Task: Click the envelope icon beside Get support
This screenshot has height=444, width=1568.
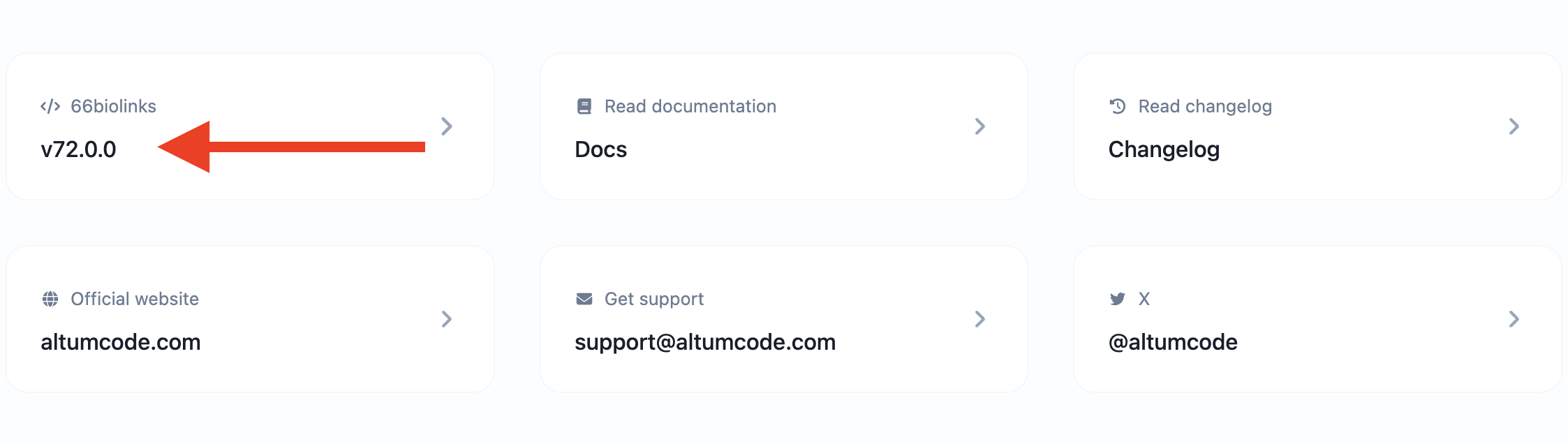Action: 584,299
